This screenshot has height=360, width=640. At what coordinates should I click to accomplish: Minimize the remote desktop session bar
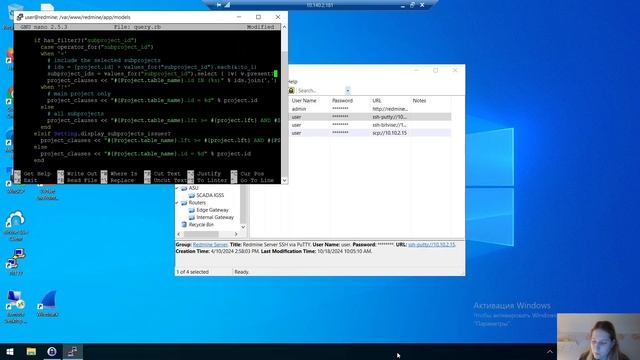(x=402, y=5)
